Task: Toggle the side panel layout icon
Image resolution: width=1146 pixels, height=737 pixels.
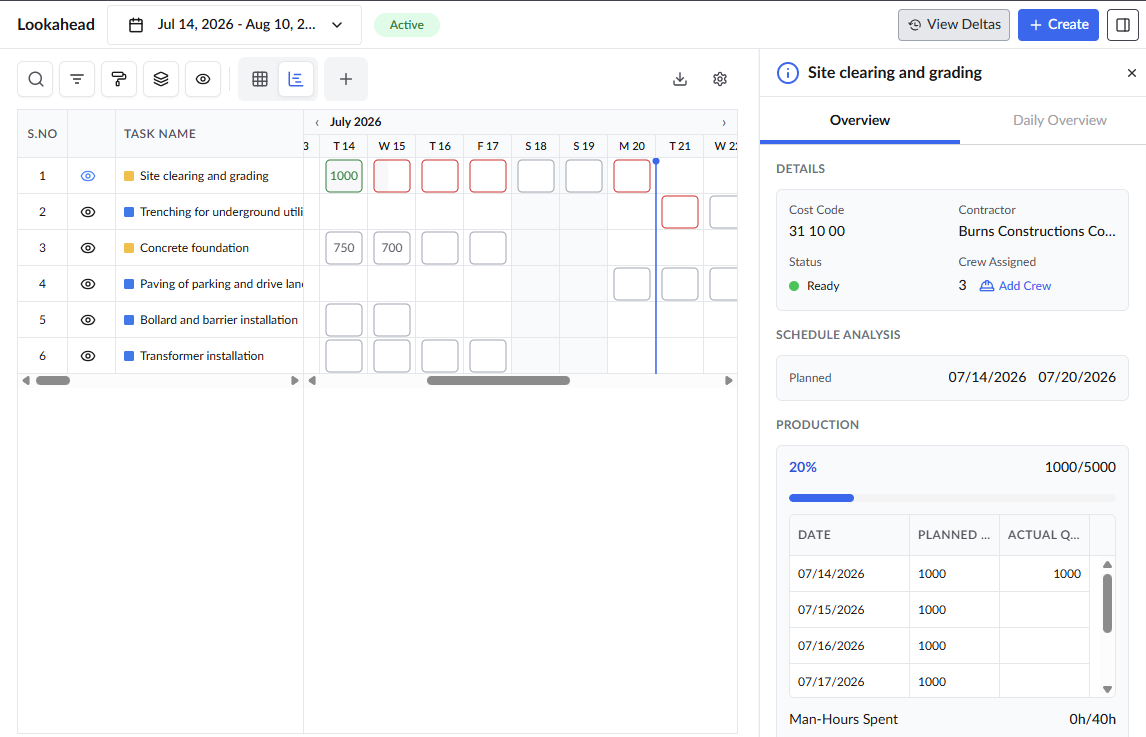Action: tap(1123, 25)
